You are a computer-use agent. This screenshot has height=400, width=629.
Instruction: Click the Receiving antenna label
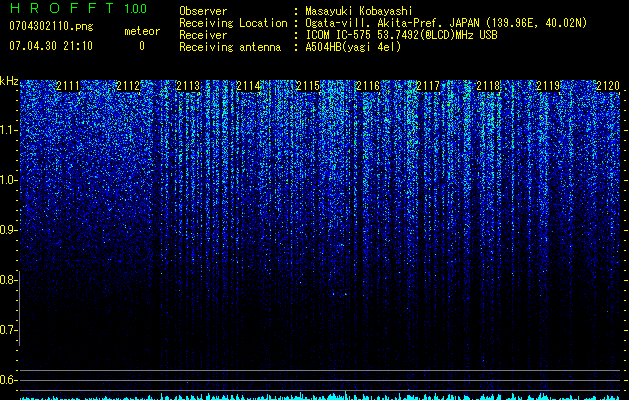coord(230,47)
